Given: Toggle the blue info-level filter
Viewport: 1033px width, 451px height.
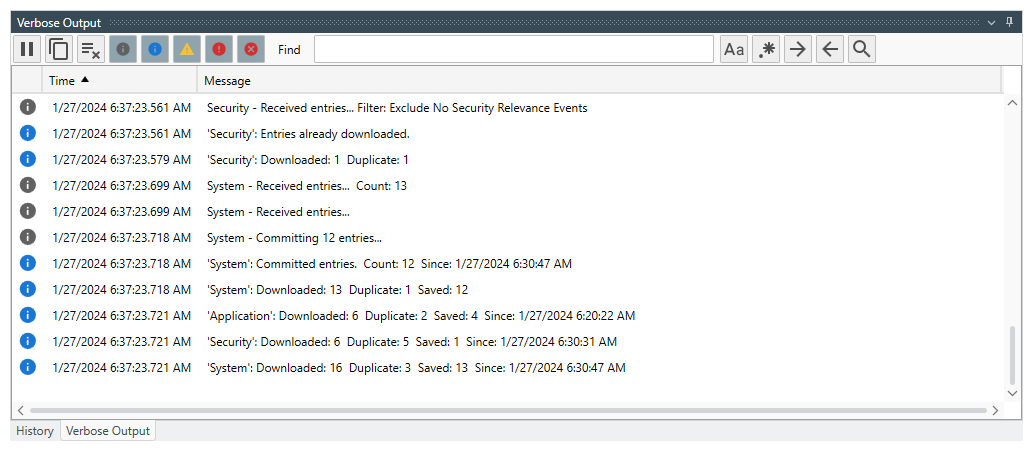Looking at the screenshot, I should pyautogui.click(x=155, y=49).
